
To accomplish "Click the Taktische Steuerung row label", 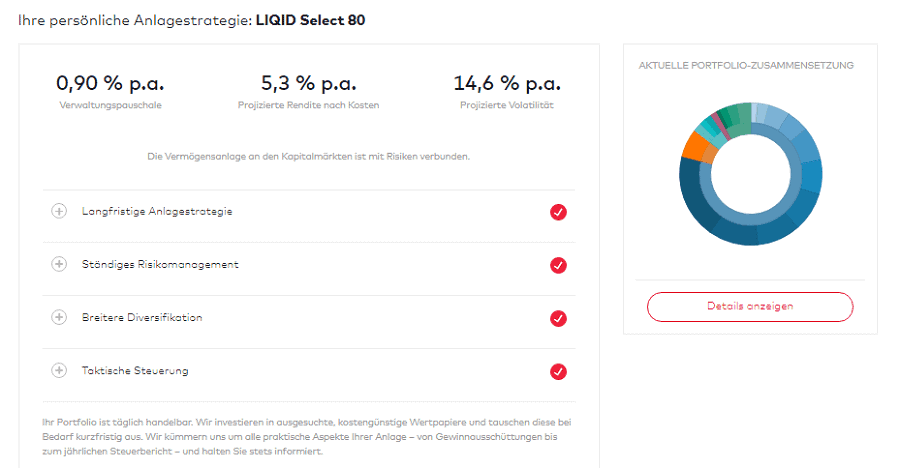I will [x=135, y=370].
